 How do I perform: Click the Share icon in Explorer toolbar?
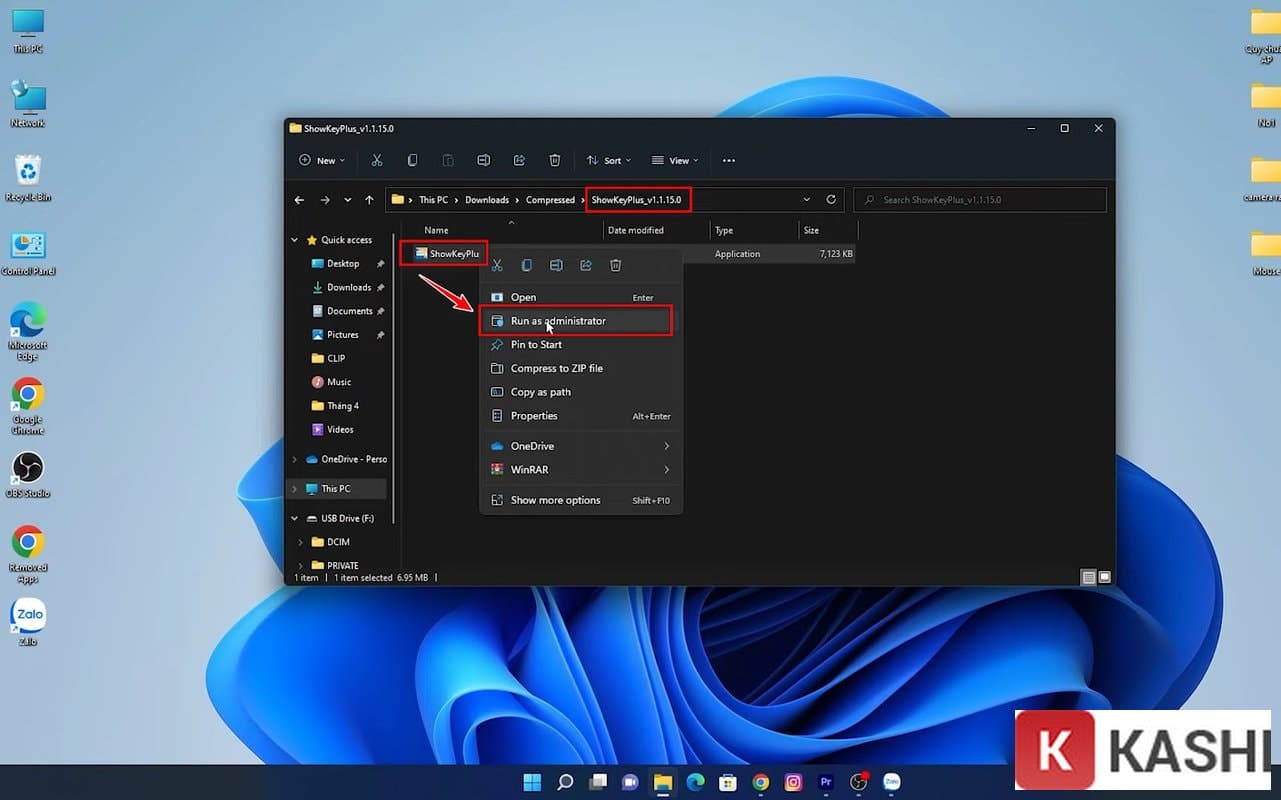[x=519, y=160]
